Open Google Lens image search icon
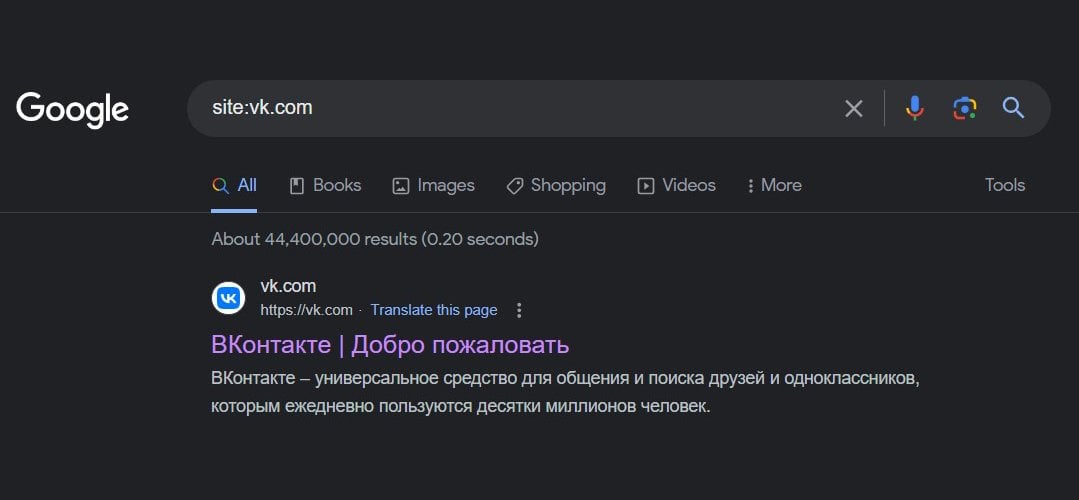Screen dimensions: 1079x500 [965, 108]
